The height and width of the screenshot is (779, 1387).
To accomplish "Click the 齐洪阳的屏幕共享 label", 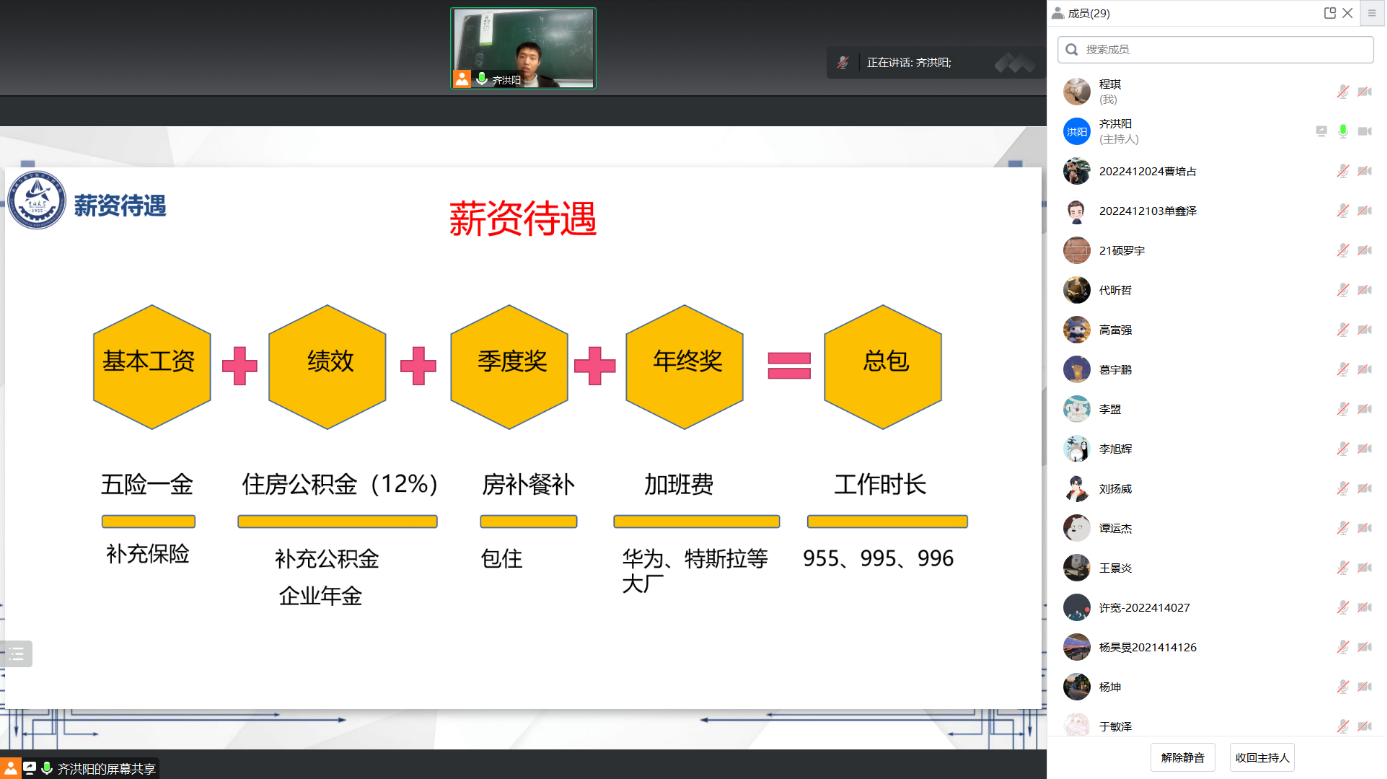I will 106,769.
